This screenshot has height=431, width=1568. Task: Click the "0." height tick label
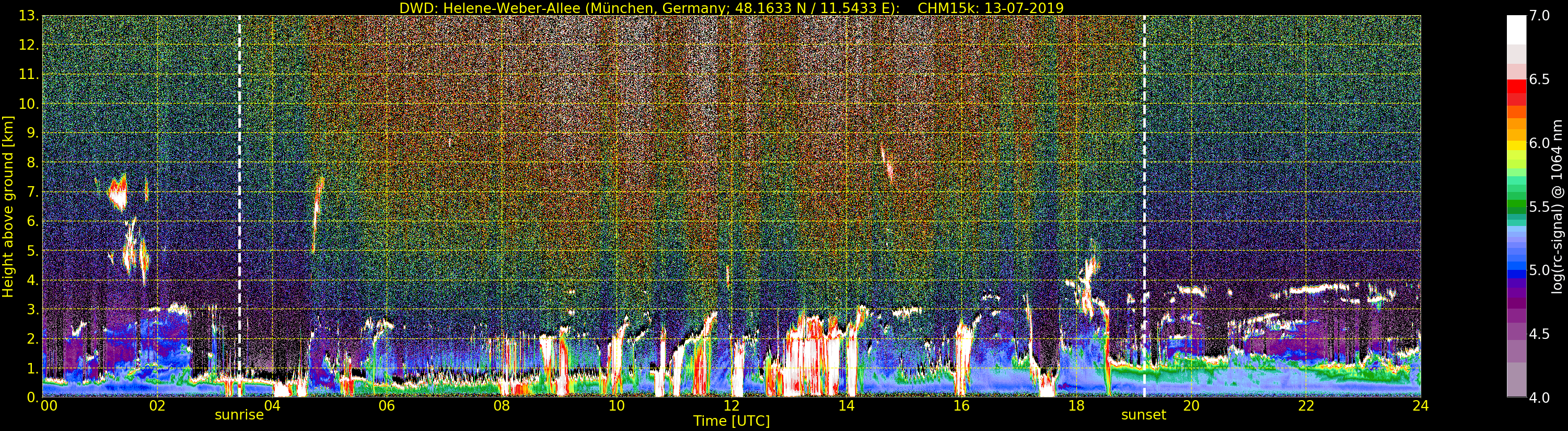(32, 397)
